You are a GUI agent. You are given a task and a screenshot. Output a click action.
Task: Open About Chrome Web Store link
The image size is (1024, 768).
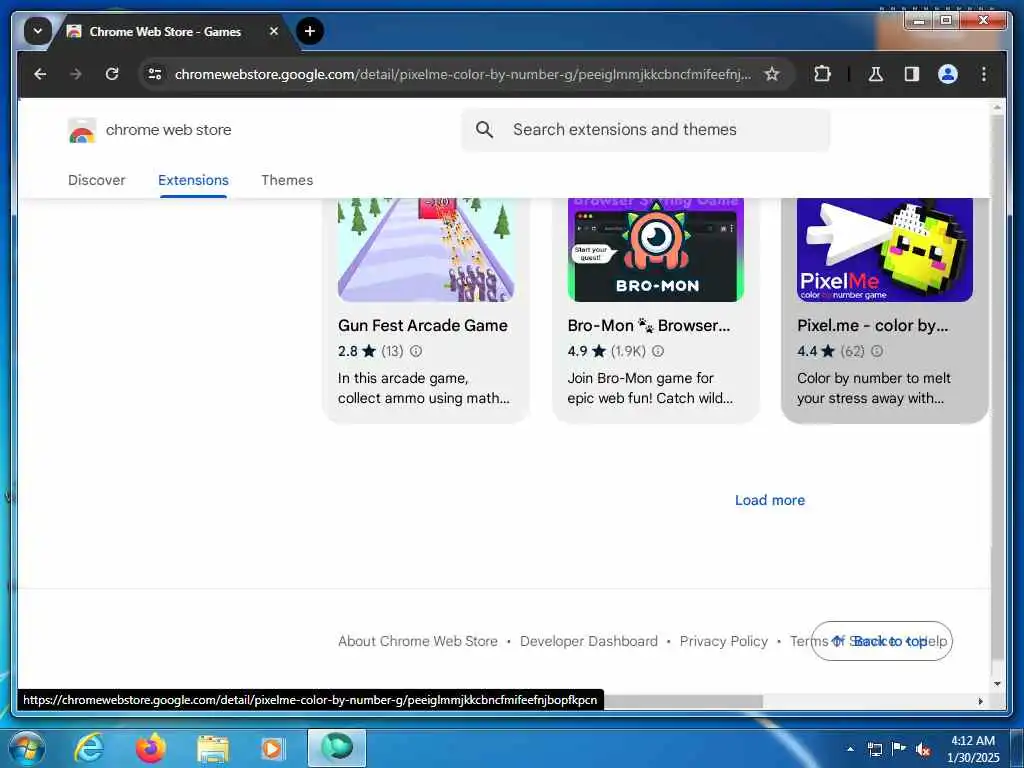click(418, 641)
